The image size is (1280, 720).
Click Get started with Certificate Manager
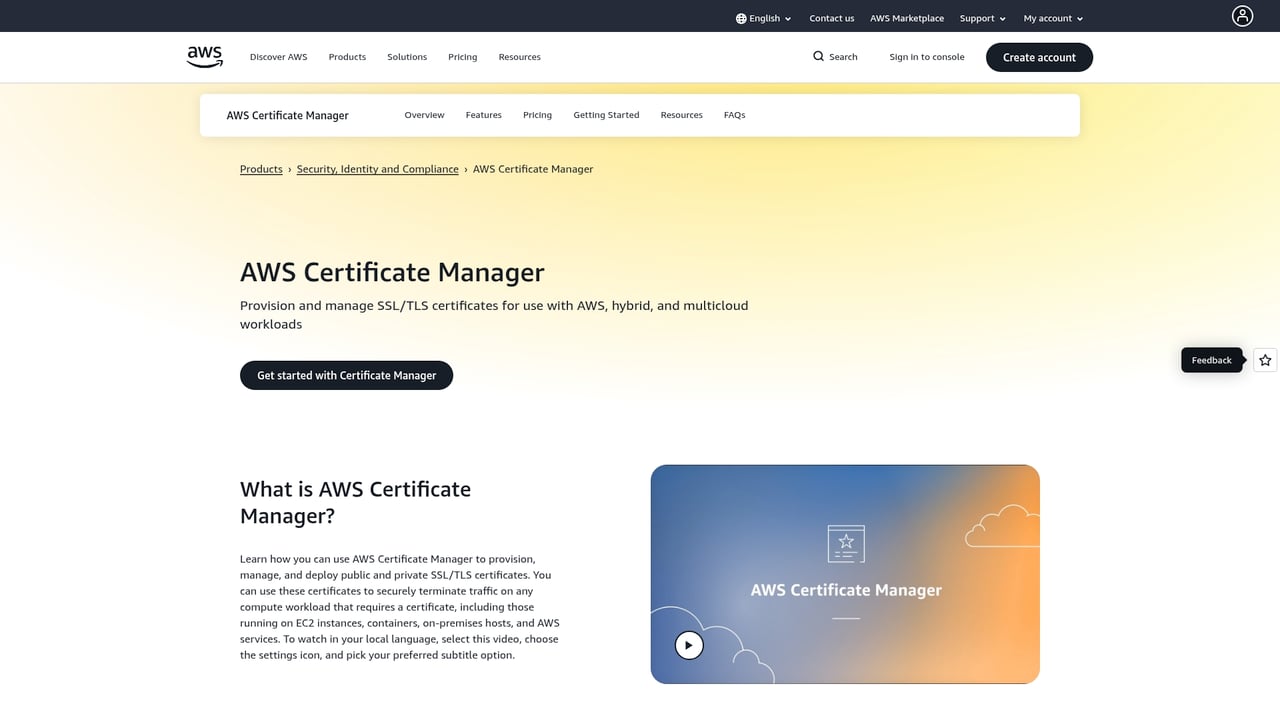tap(346, 375)
